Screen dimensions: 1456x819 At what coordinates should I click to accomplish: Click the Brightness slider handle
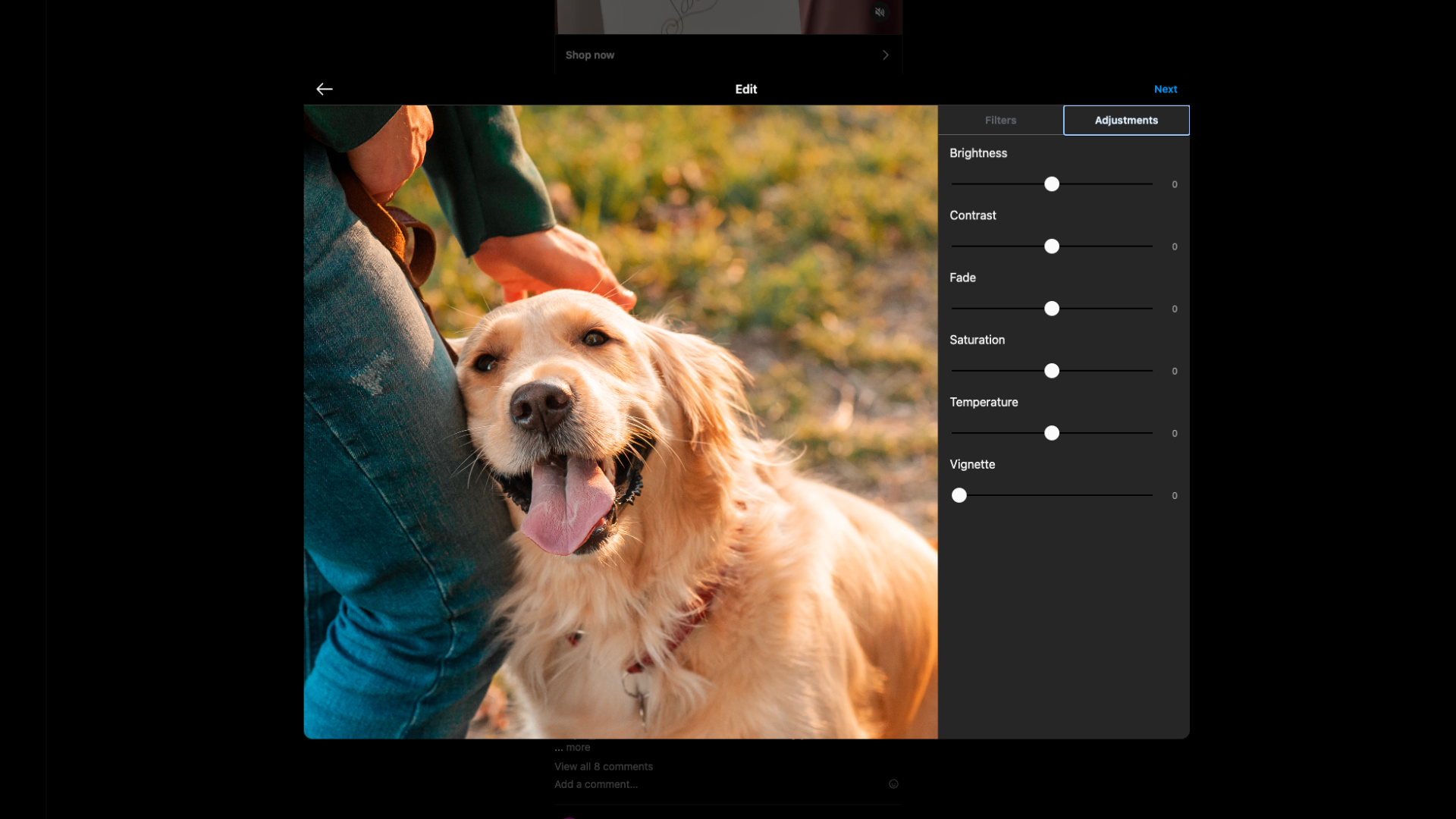(x=1052, y=184)
